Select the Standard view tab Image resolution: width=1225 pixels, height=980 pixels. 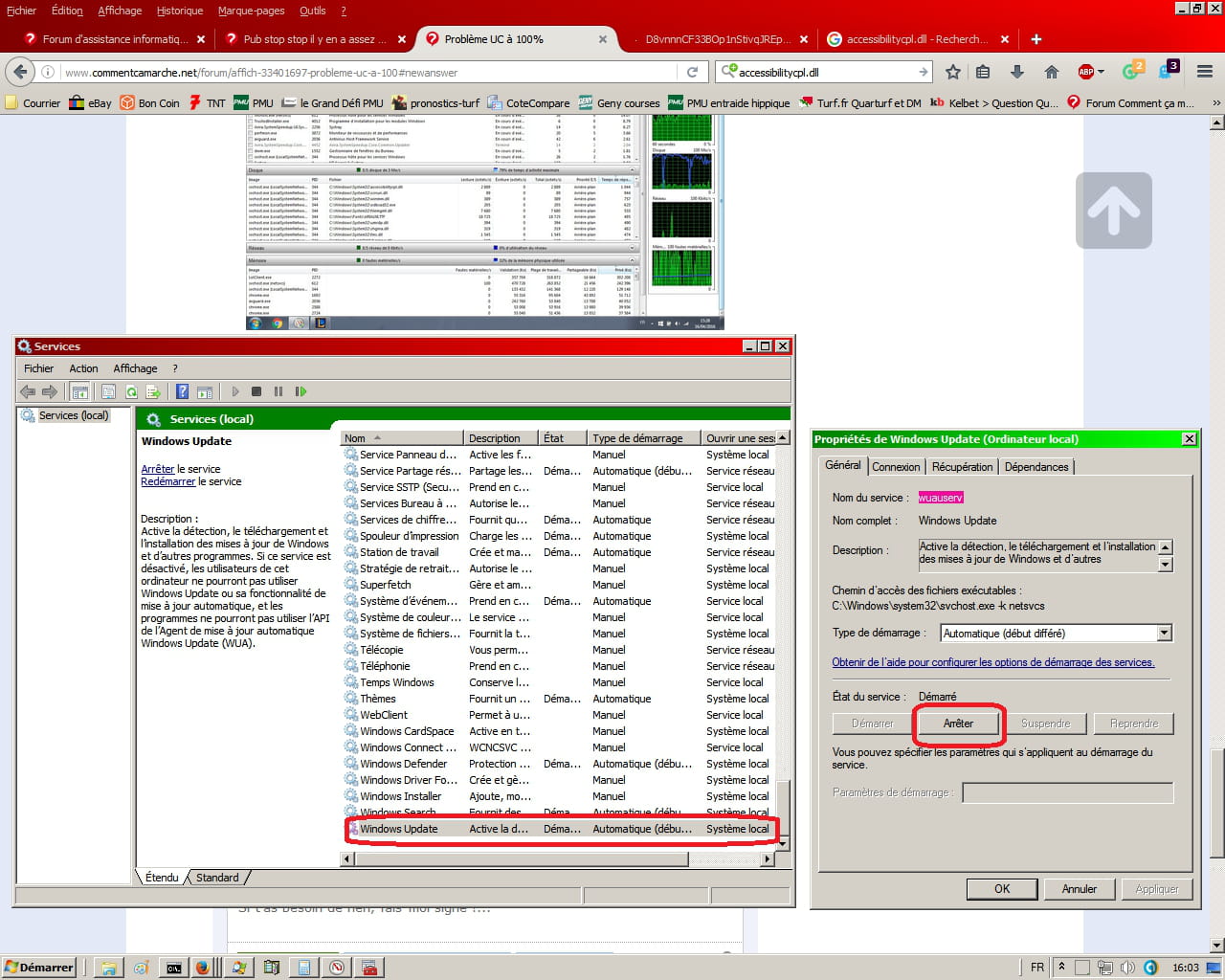(x=217, y=878)
